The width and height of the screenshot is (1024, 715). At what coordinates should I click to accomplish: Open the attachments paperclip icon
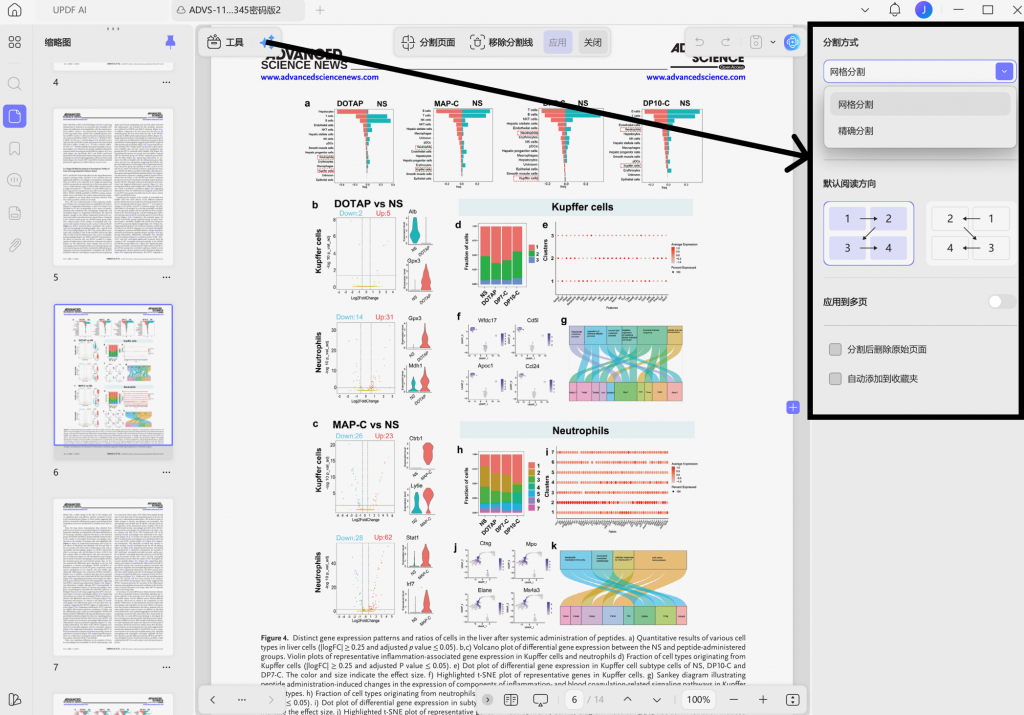pos(14,245)
